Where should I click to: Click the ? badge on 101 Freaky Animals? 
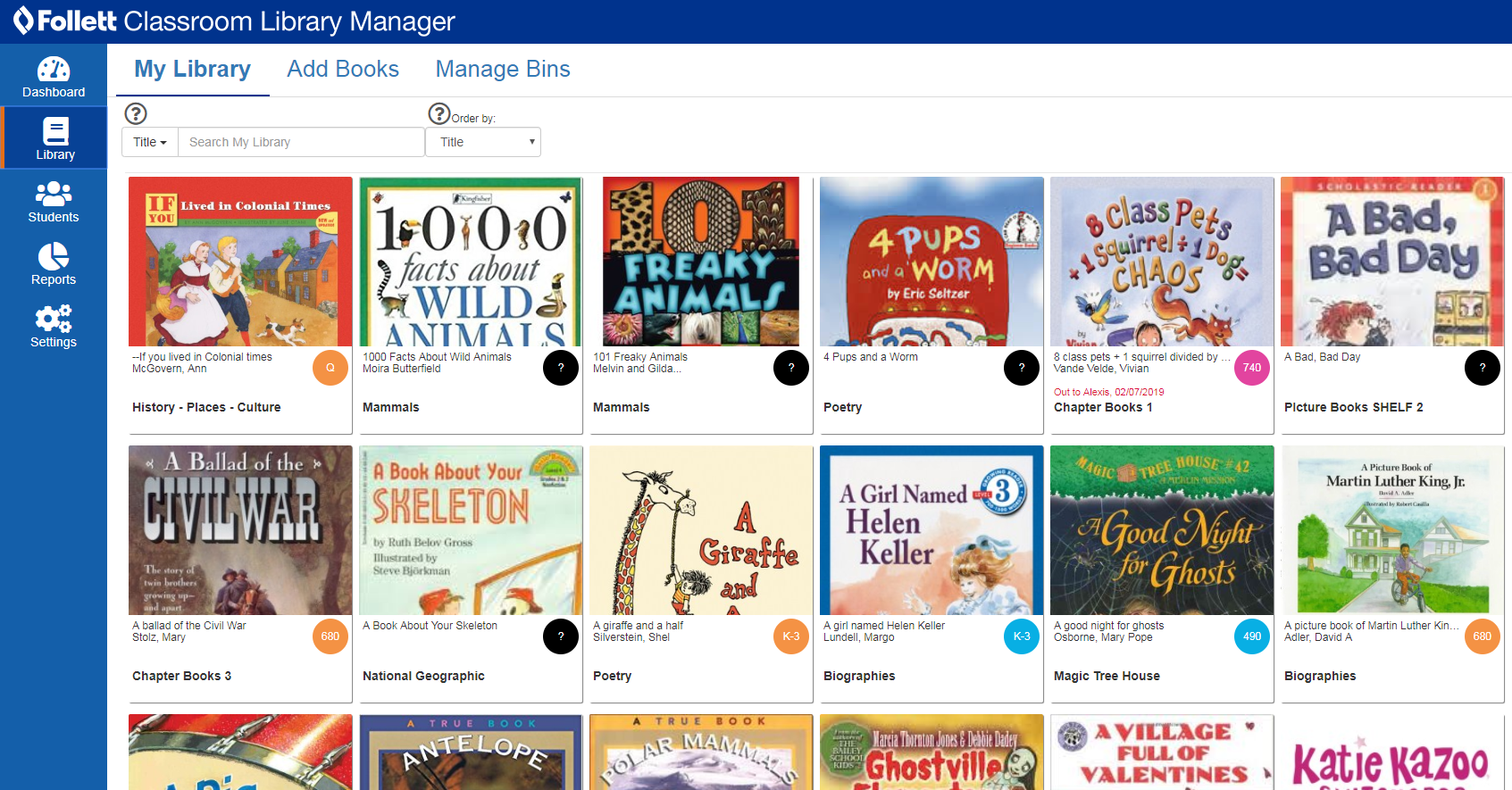[791, 368]
